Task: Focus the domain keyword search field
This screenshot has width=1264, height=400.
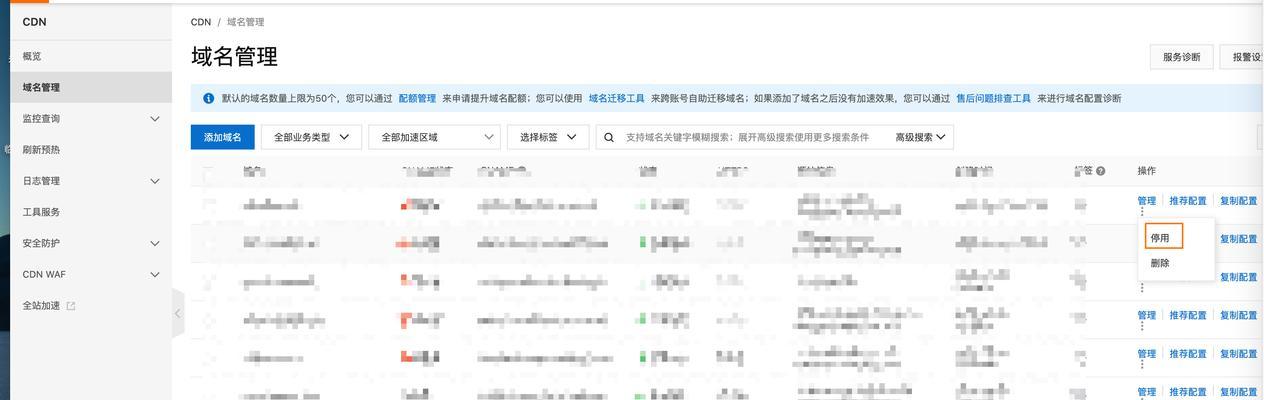Action: [x=747, y=137]
